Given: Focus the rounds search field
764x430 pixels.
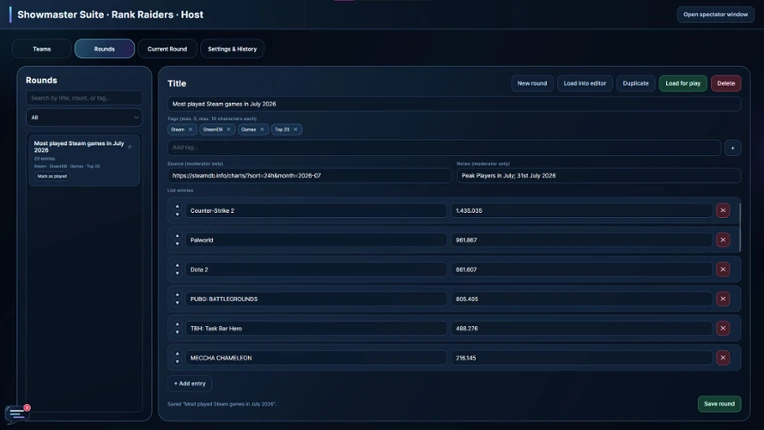Looking at the screenshot, I should pos(84,98).
